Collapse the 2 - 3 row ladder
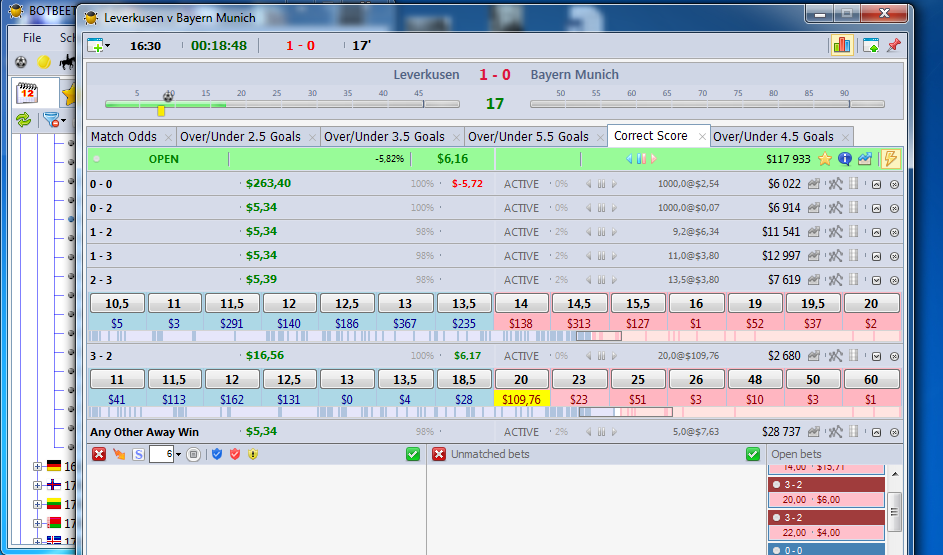 tap(876, 280)
